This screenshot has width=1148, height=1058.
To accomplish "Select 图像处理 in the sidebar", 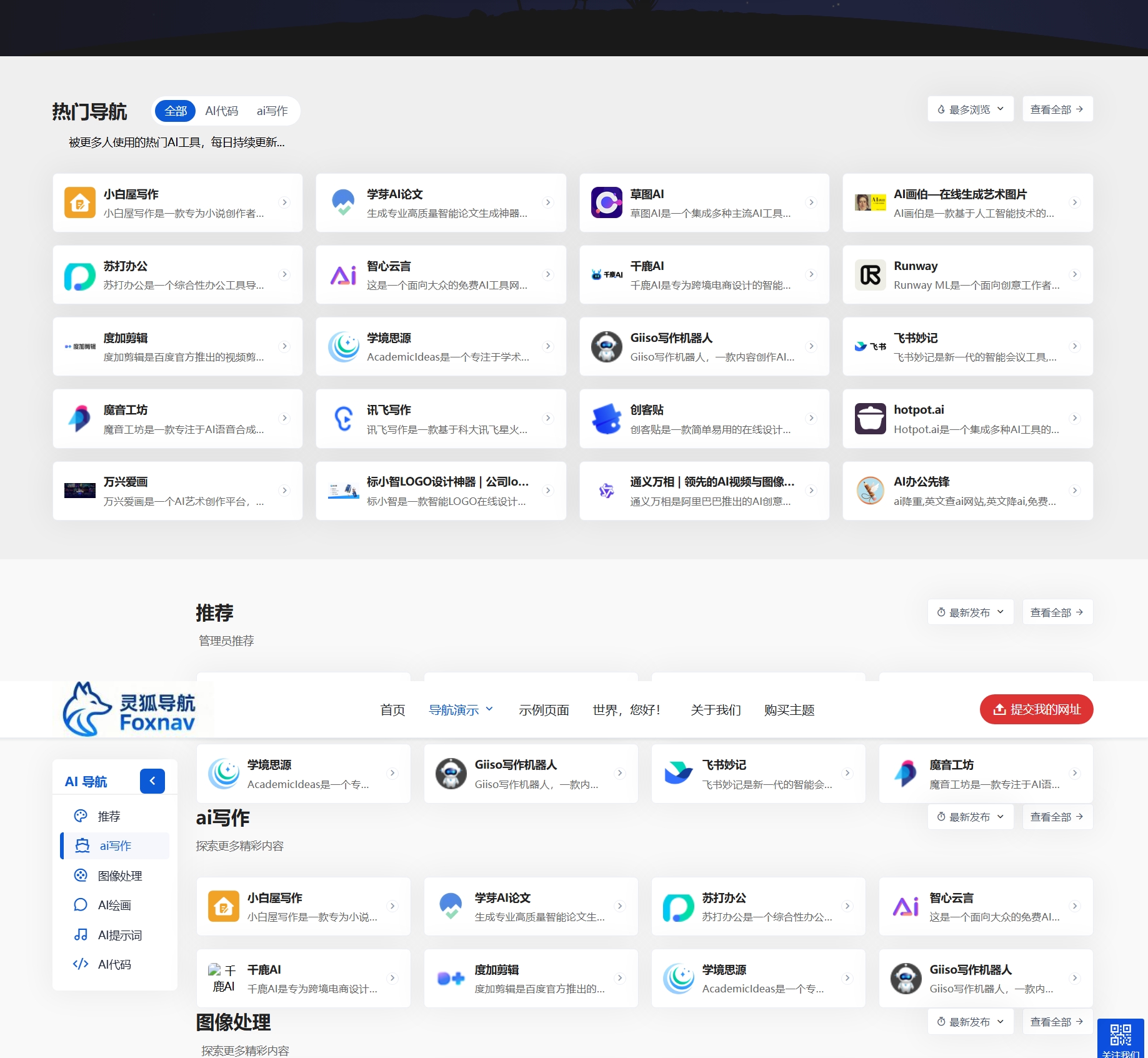I will pos(119,876).
